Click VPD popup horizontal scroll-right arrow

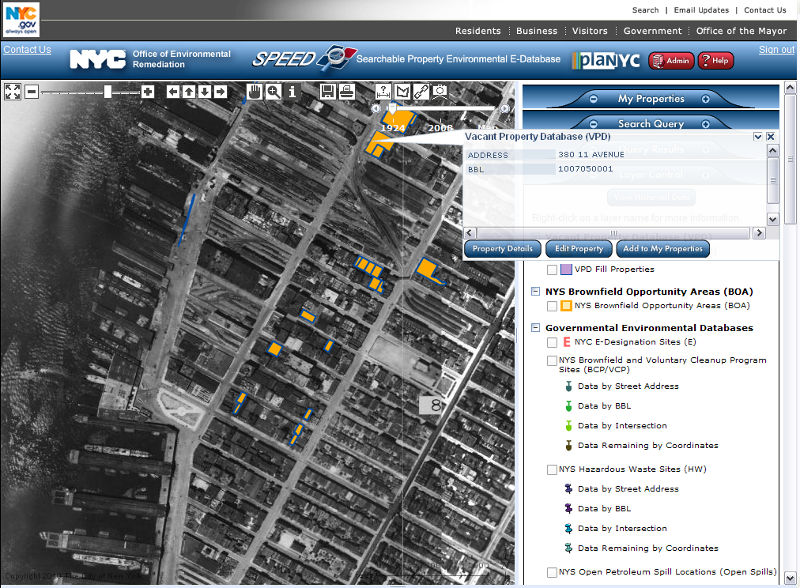click(x=759, y=233)
